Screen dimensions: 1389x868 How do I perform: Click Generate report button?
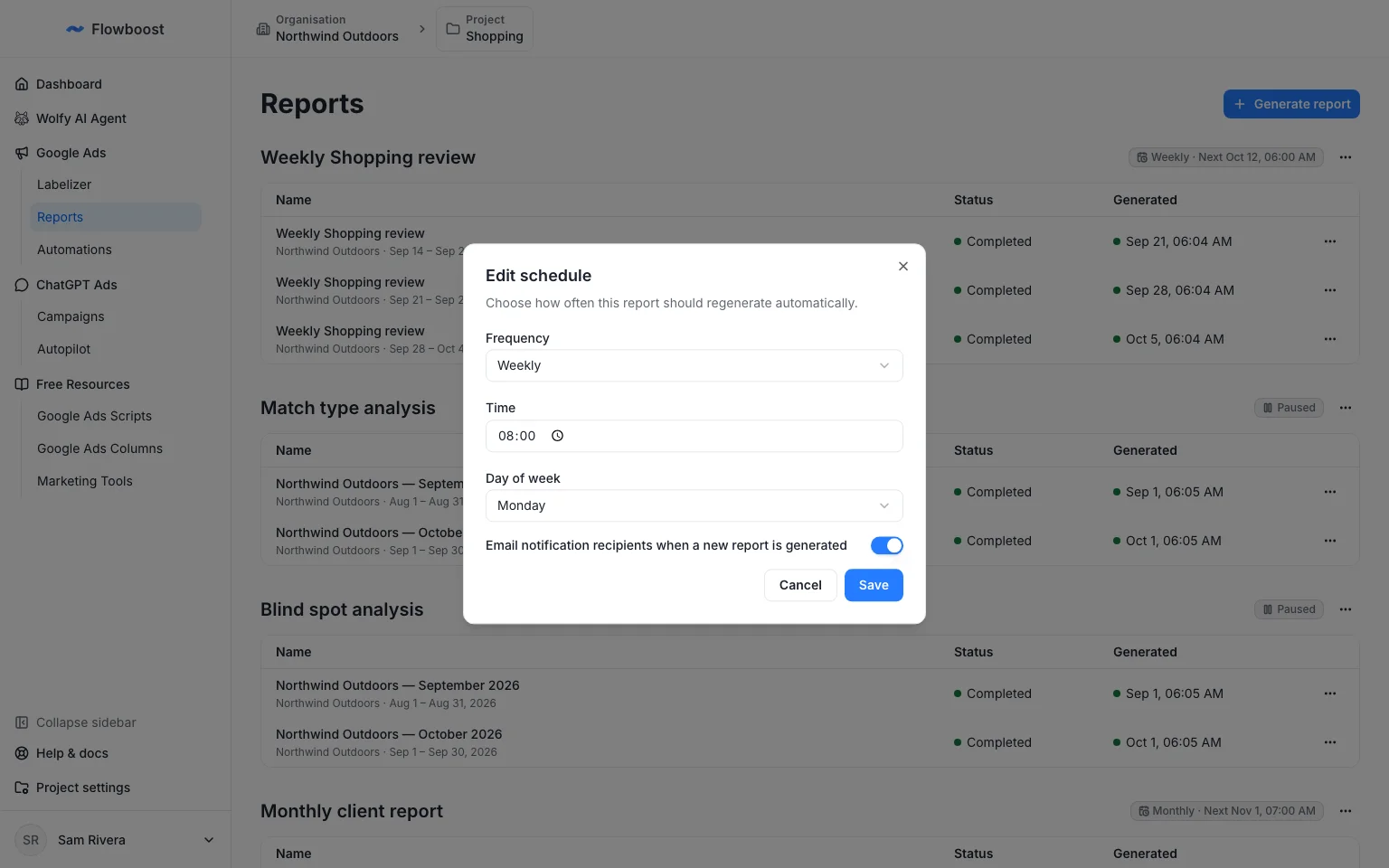1291,104
